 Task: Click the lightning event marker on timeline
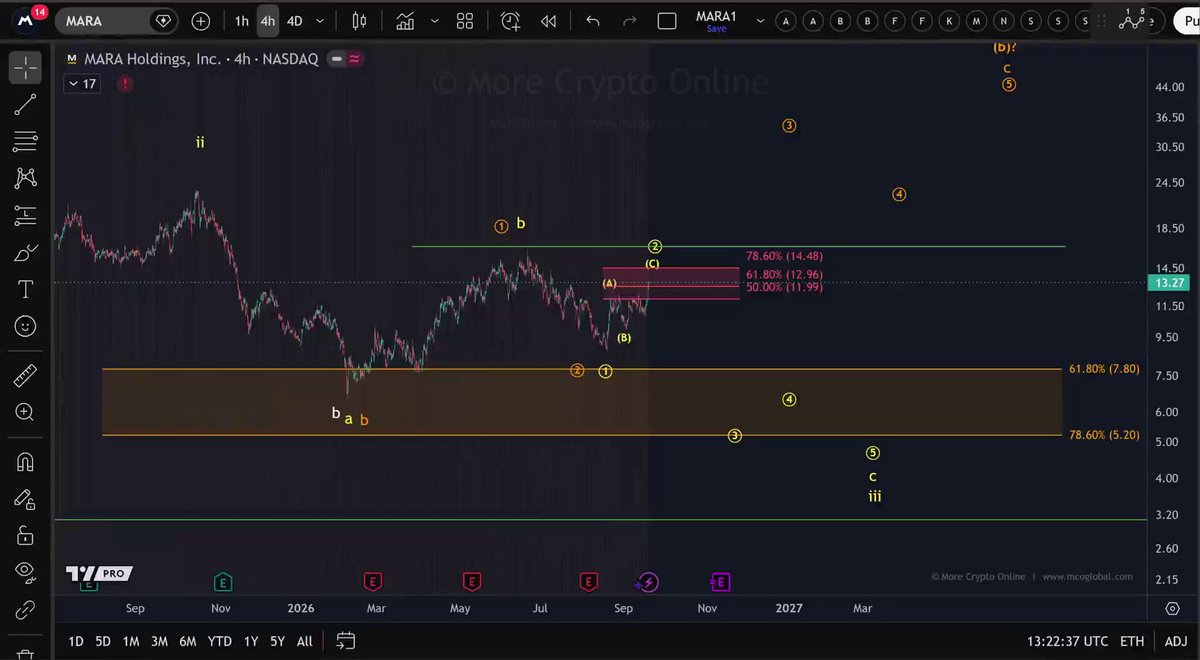coord(647,582)
